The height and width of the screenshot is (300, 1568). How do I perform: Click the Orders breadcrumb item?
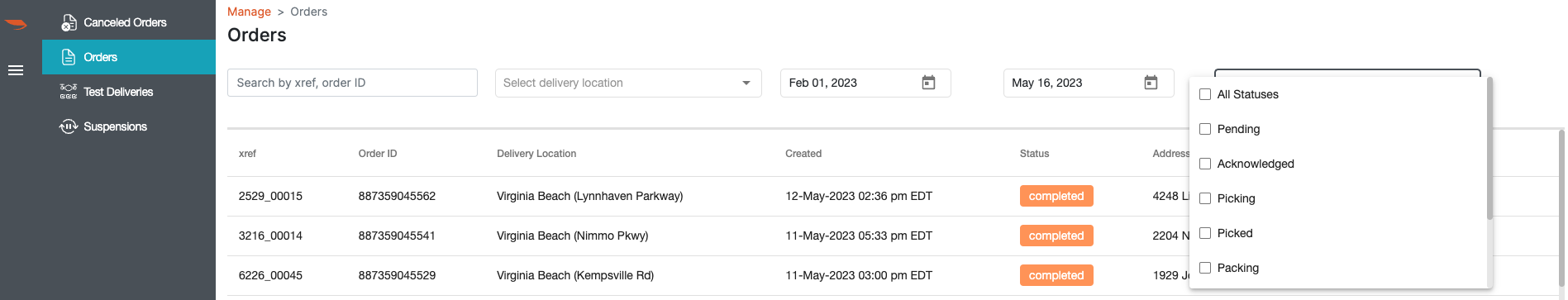point(308,12)
